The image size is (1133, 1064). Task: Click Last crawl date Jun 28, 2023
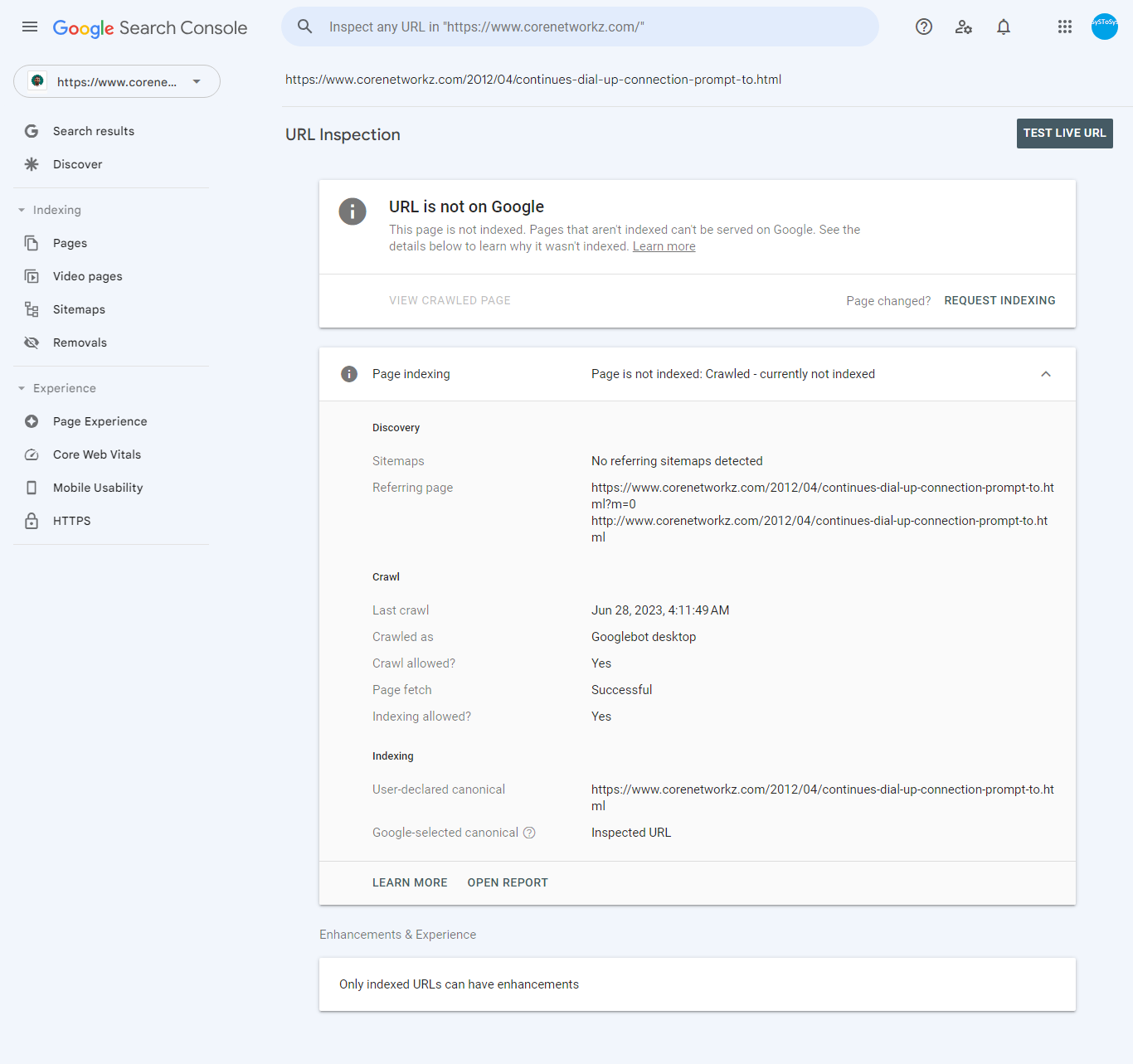pos(660,610)
